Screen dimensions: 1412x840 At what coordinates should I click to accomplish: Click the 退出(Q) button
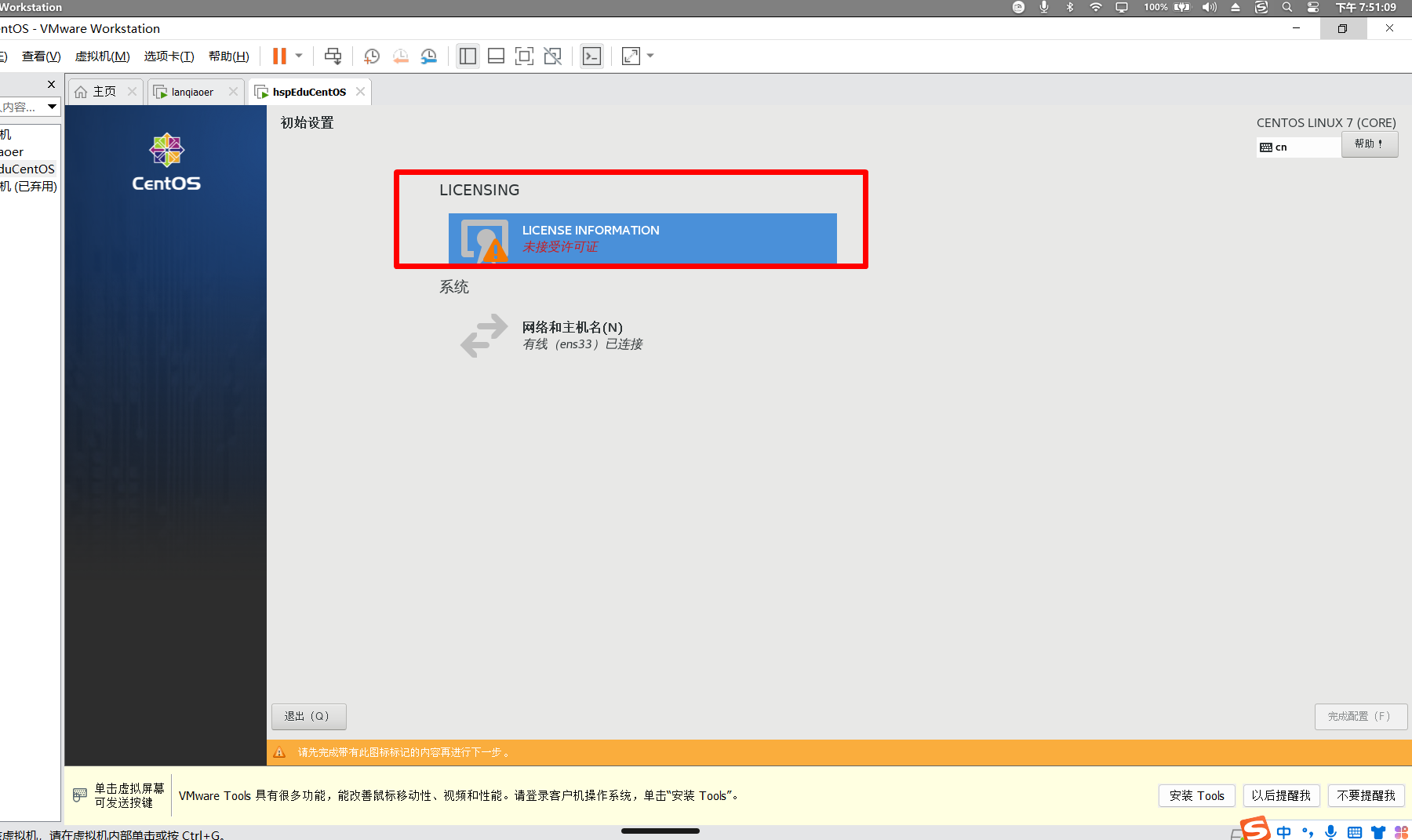(x=308, y=716)
